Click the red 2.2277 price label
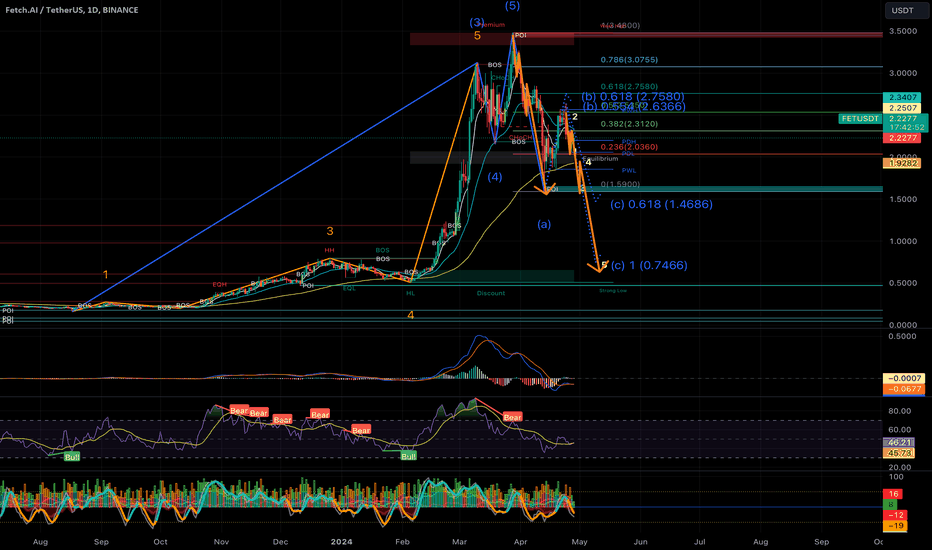The image size is (932, 550). (902, 138)
